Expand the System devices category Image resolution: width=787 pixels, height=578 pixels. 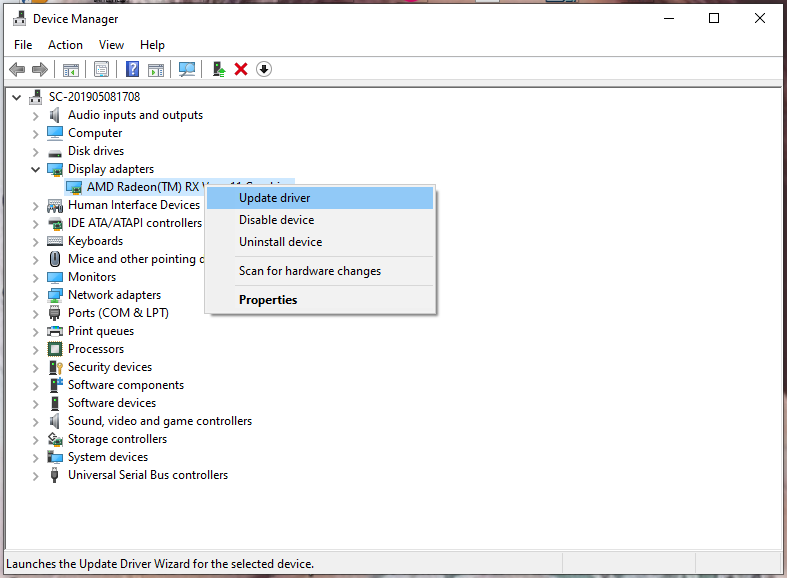tap(35, 458)
